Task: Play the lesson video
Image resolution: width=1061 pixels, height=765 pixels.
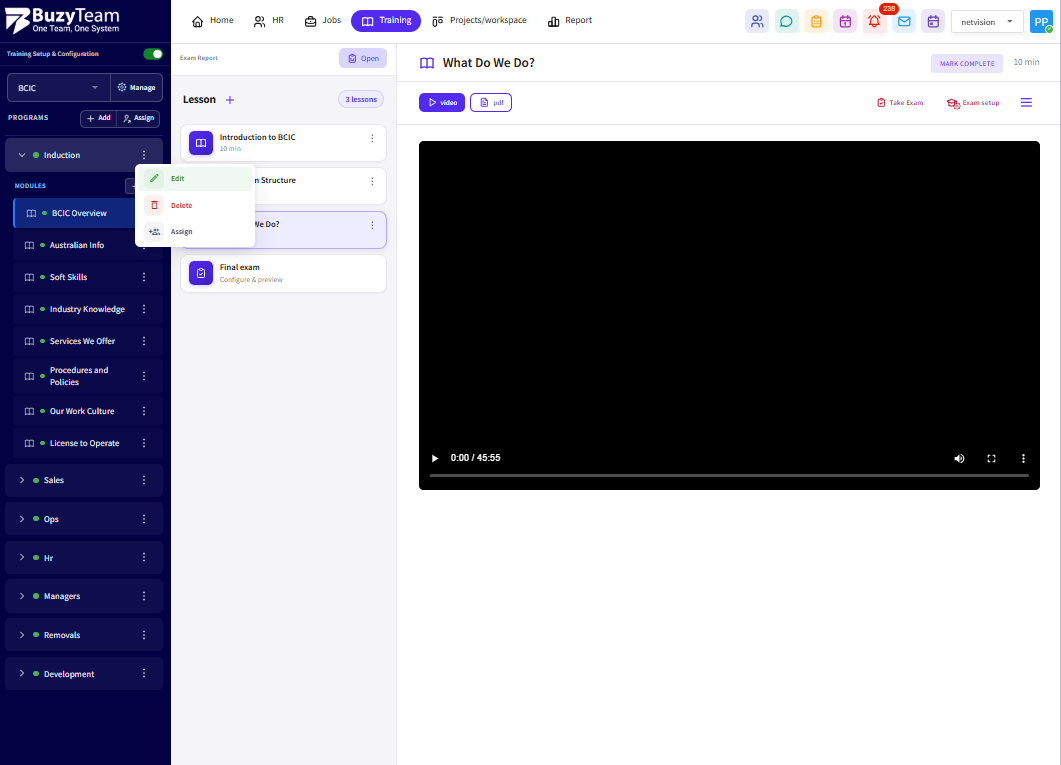Action: coord(435,459)
